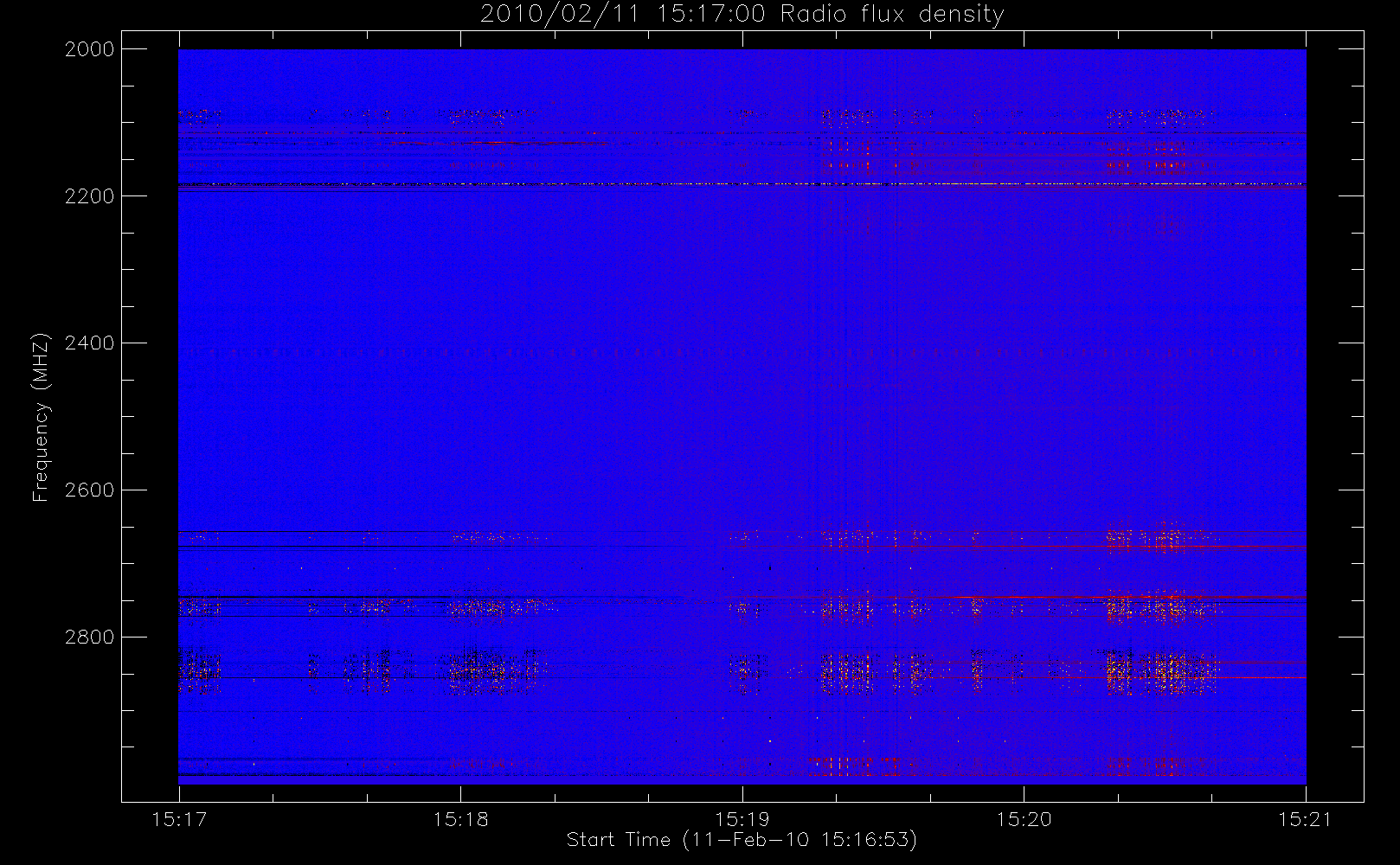Select the 2200 frequency tick label
1400x865 pixels.
coord(90,196)
